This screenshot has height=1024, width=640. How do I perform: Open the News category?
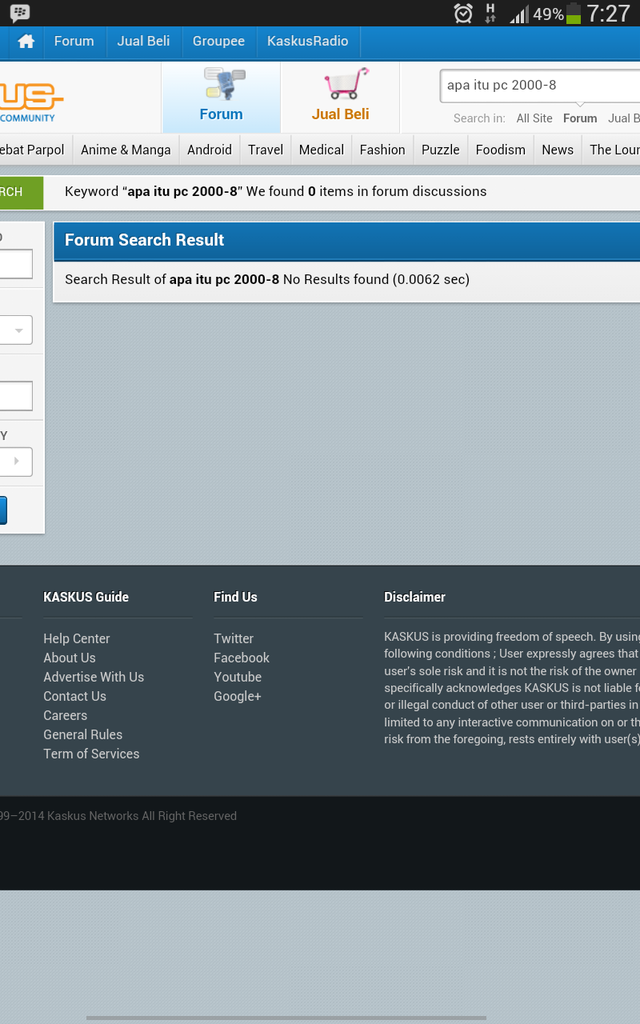tap(558, 150)
